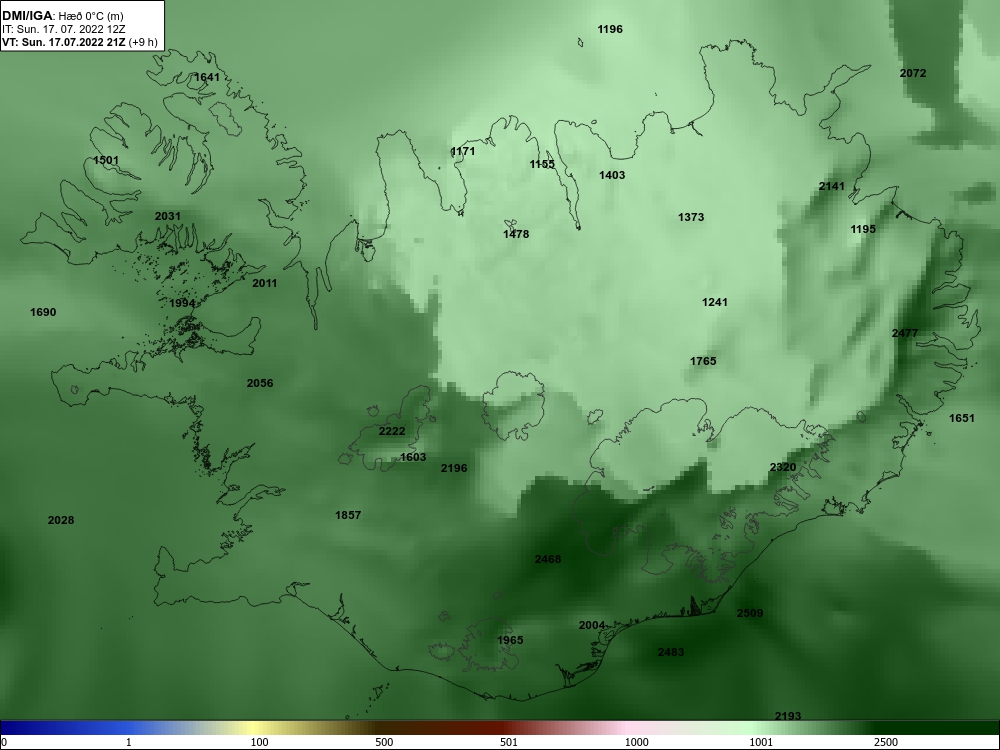Click the 1373 height value
The height and width of the screenshot is (750, 1000).
691,217
